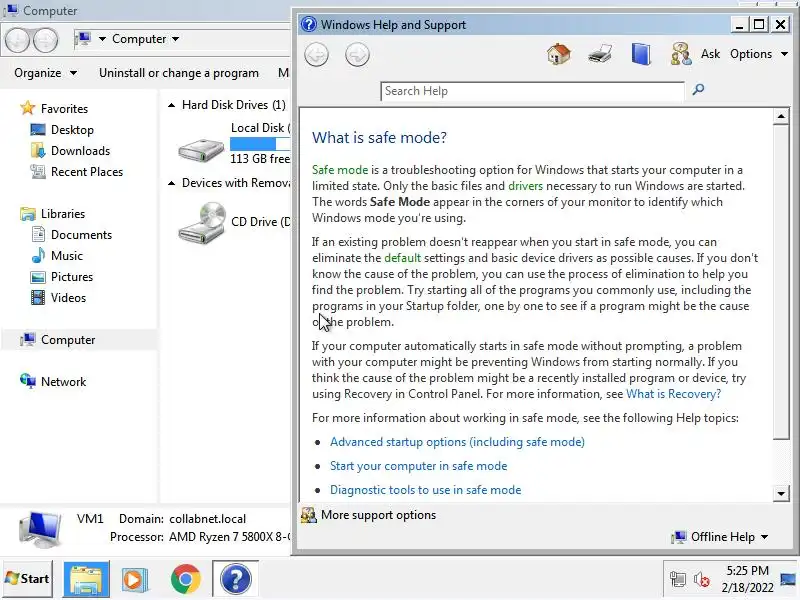Screen dimensions: 800x600
Task: Select the Local Disk drive icon
Action: point(201,149)
